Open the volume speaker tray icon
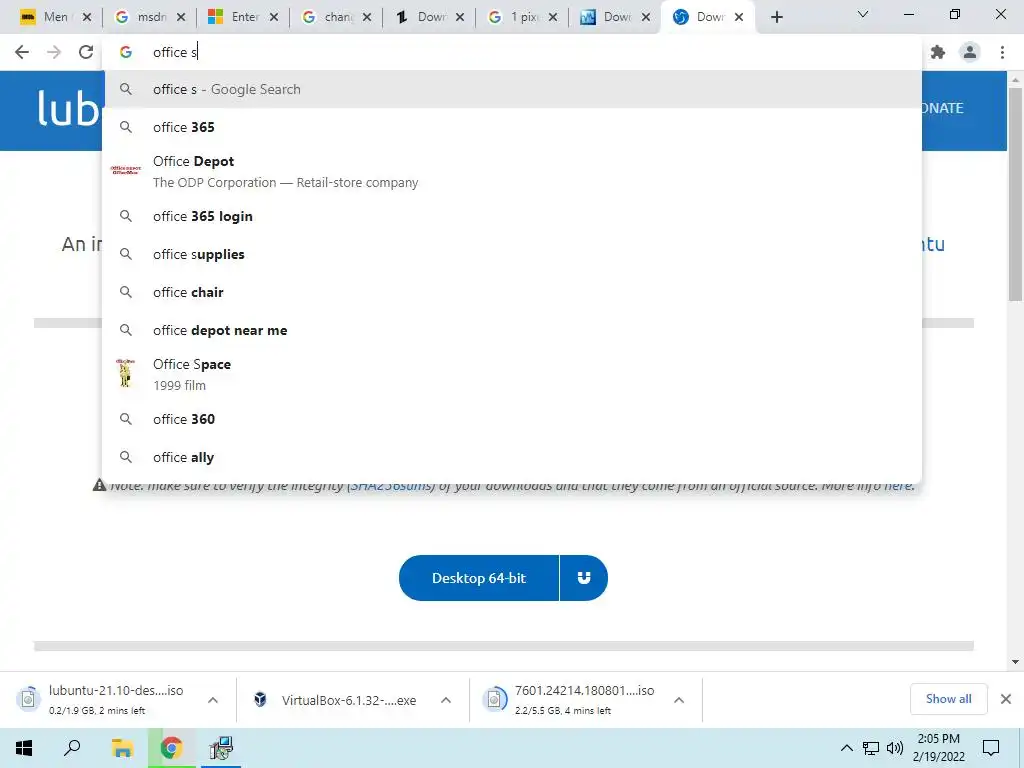Image resolution: width=1024 pixels, height=768 pixels. pyautogui.click(x=895, y=748)
